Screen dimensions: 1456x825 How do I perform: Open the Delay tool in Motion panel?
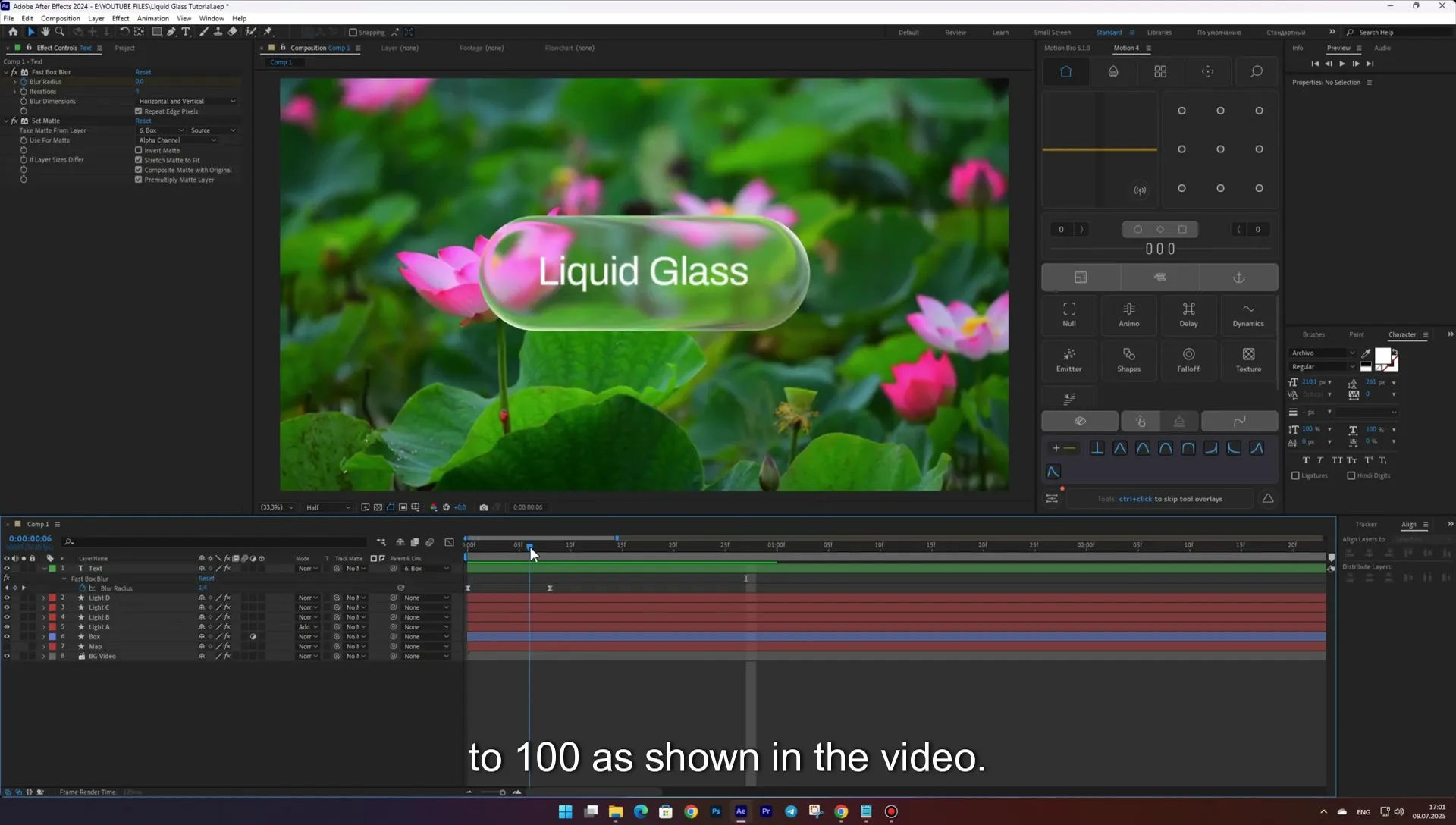1188,314
